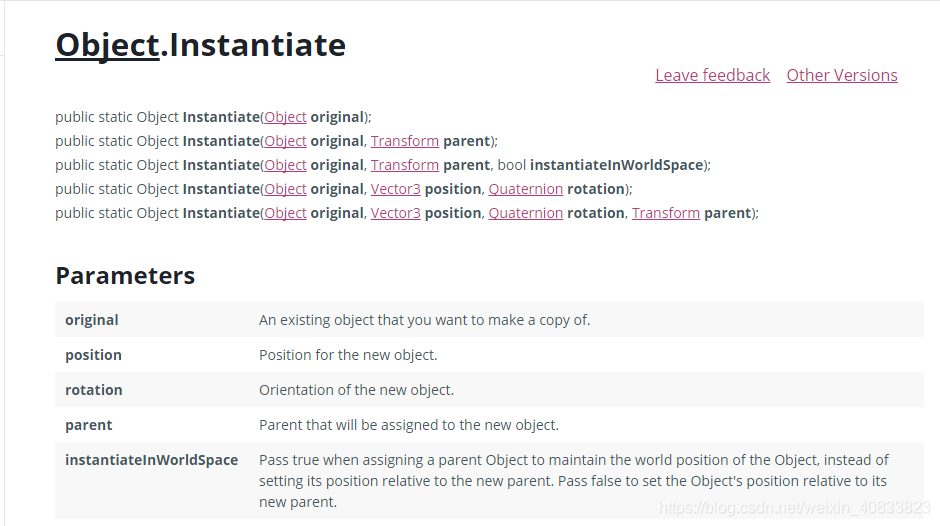Click Object link in first Instantiate signature
The image size is (940, 526).
coord(285,117)
